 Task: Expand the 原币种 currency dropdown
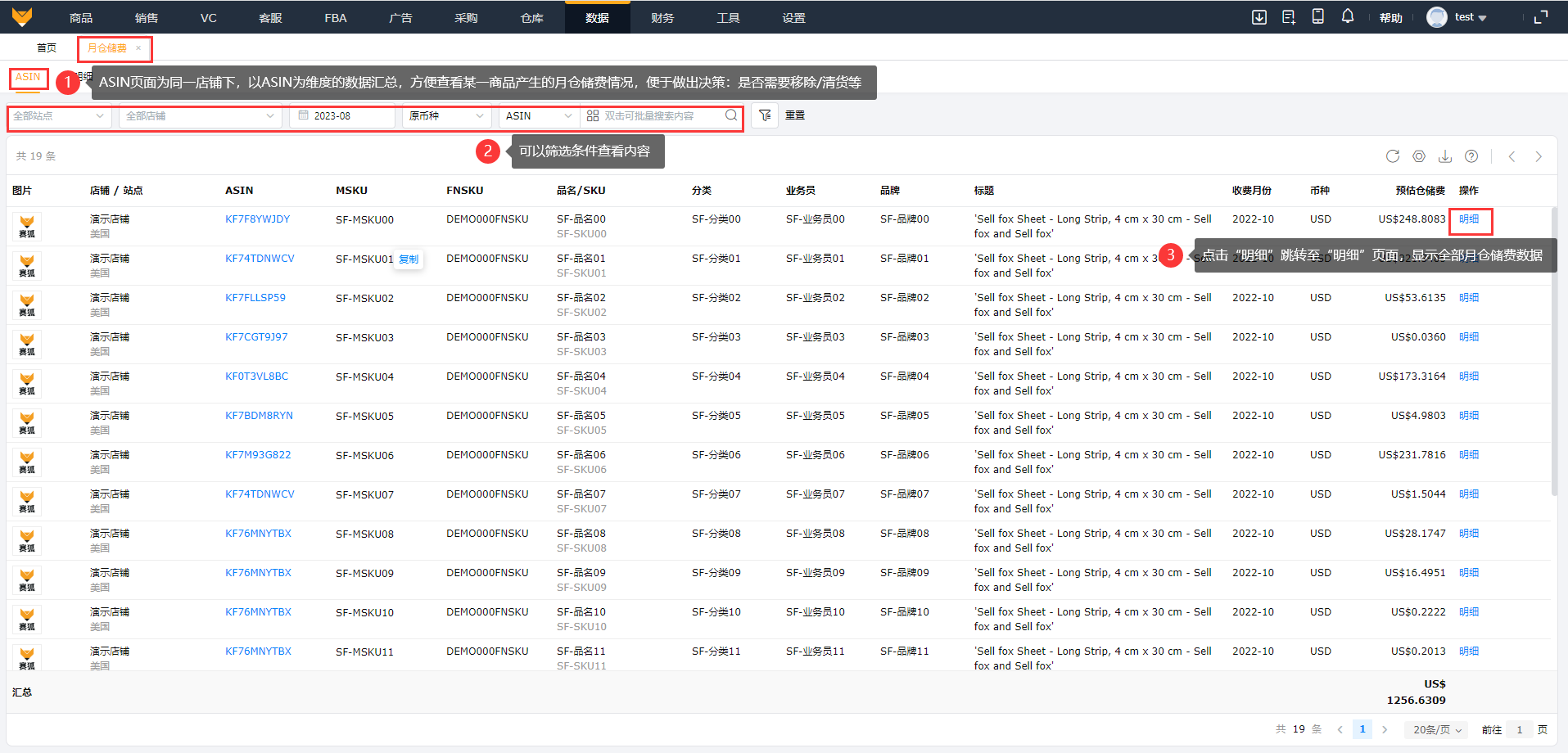446,116
